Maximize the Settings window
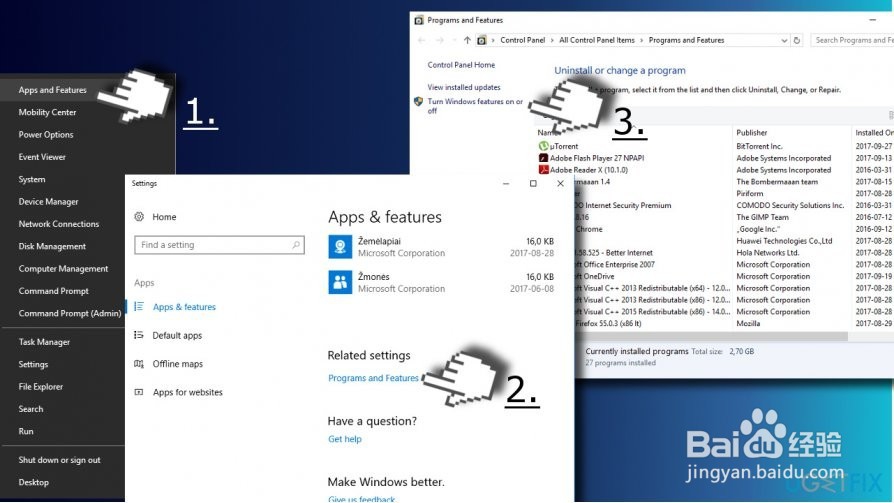894x503 pixels. pos(533,183)
